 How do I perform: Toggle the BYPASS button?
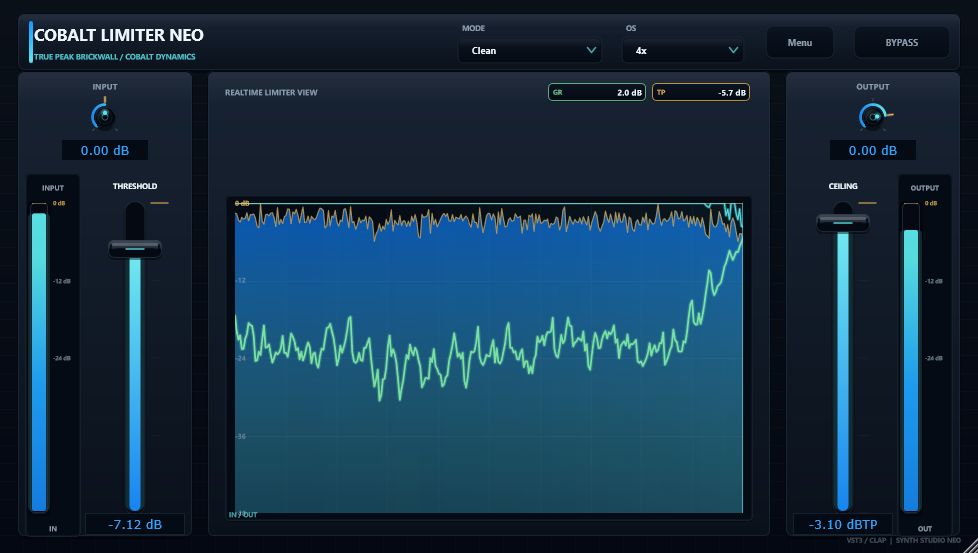pyautogui.click(x=901, y=43)
